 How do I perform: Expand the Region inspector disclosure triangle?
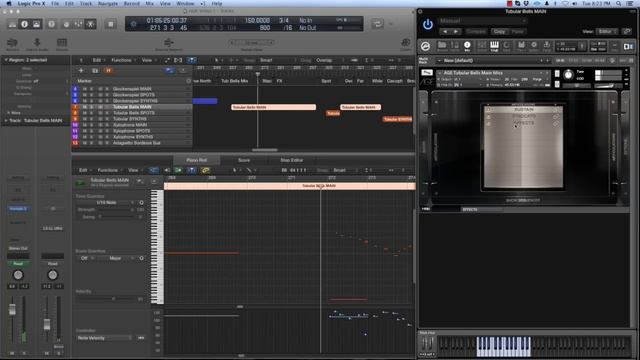tap(6, 60)
